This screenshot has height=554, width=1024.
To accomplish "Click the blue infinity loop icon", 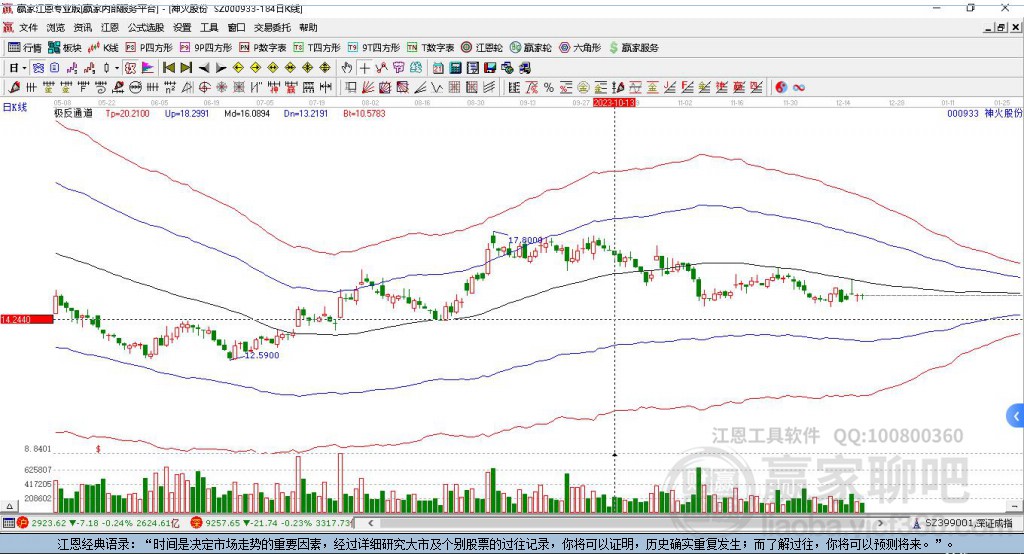I will click(x=799, y=88).
